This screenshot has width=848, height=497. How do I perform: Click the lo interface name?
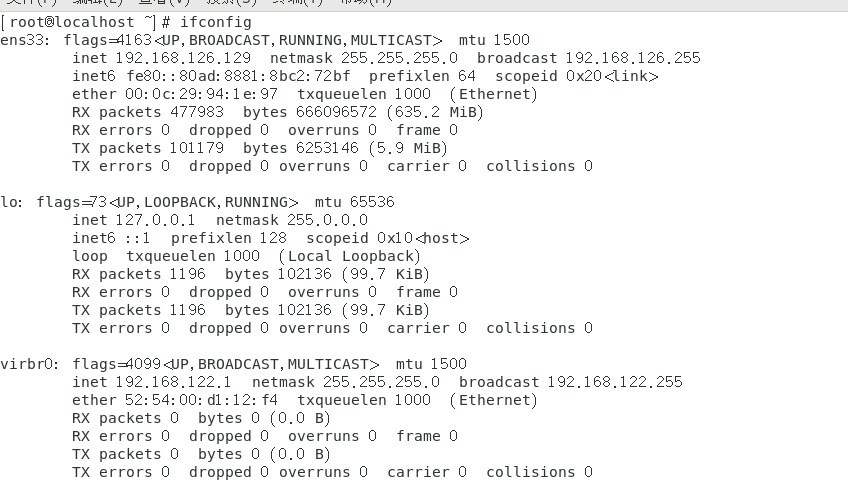tap(8, 202)
